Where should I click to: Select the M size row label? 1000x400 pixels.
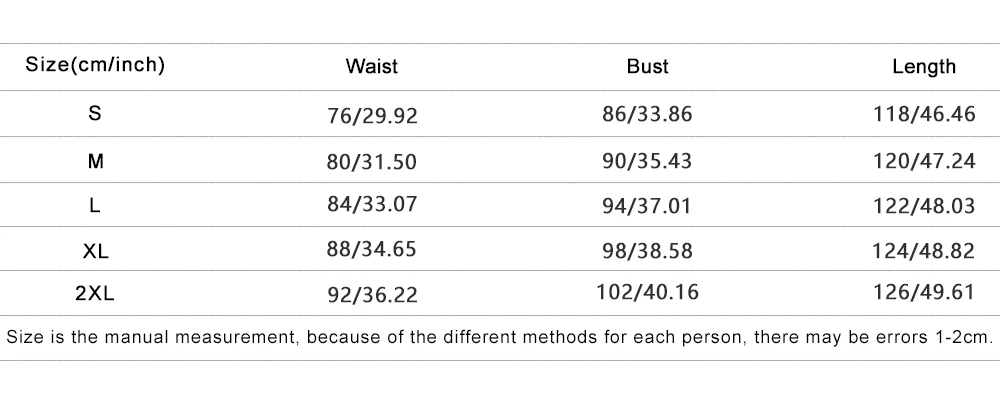[95, 160]
